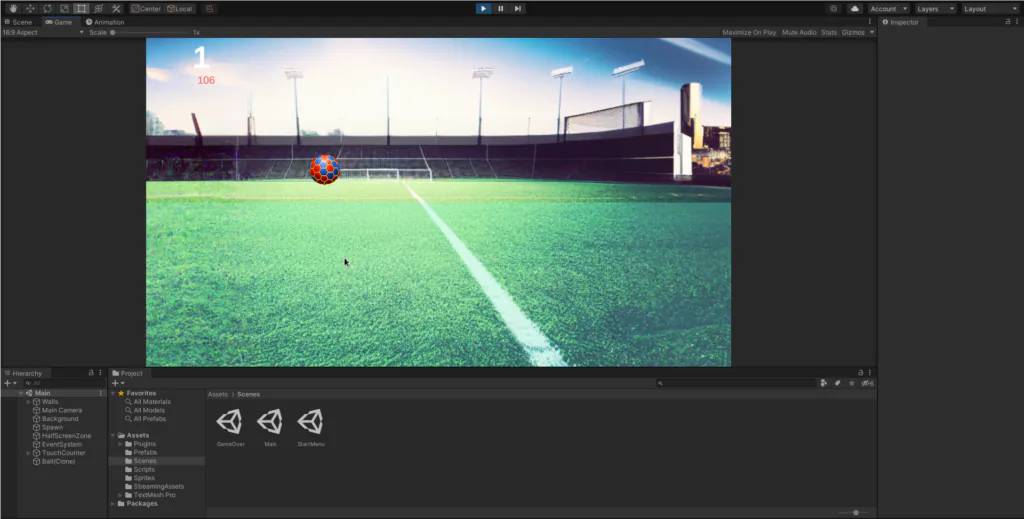Toggle pivot mode Center button
Image resolution: width=1024 pixels, height=519 pixels.
[x=146, y=8]
